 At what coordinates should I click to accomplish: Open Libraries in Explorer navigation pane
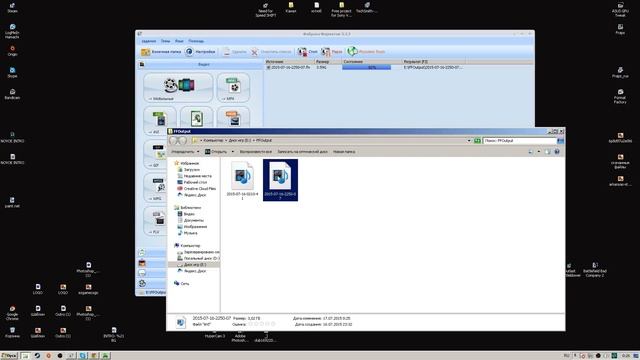click(187, 208)
